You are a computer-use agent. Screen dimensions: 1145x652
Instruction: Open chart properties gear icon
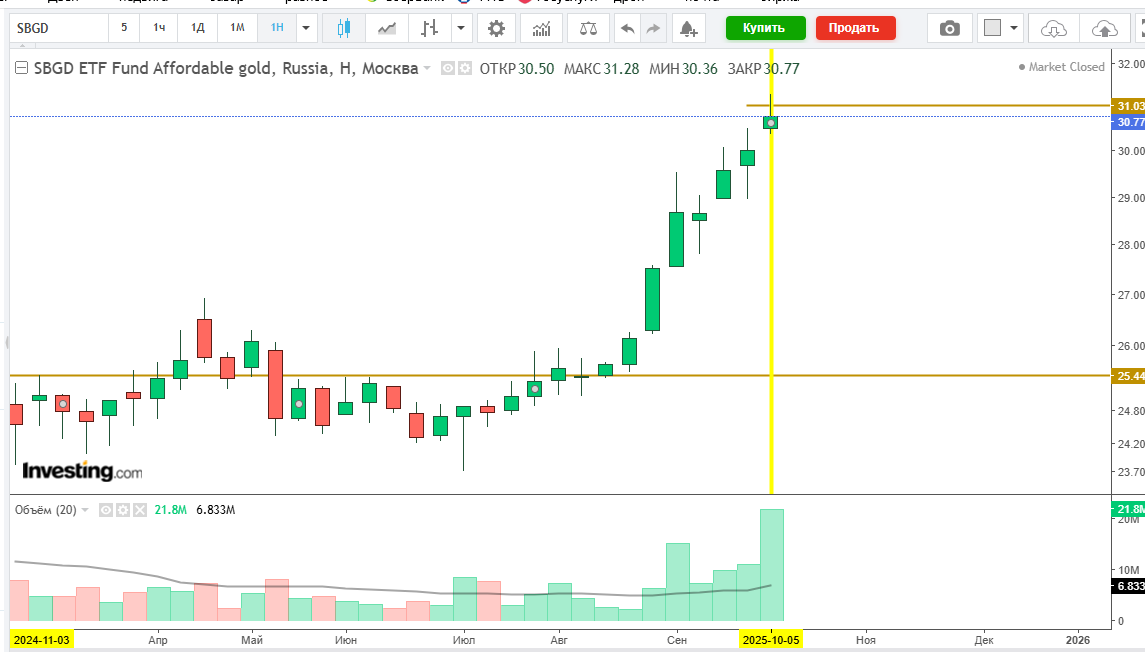(497, 28)
